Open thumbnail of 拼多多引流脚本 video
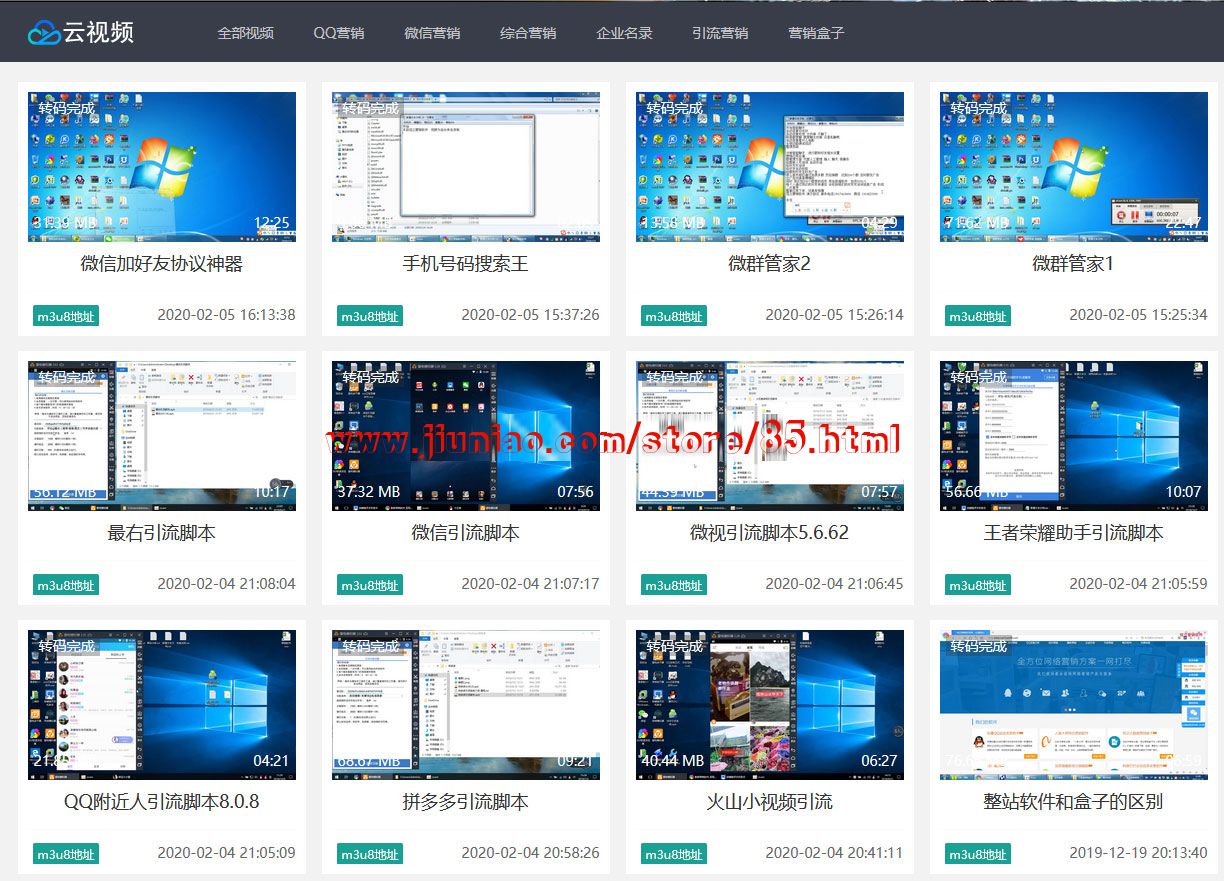Screen dimensions: 1224x881 466,705
